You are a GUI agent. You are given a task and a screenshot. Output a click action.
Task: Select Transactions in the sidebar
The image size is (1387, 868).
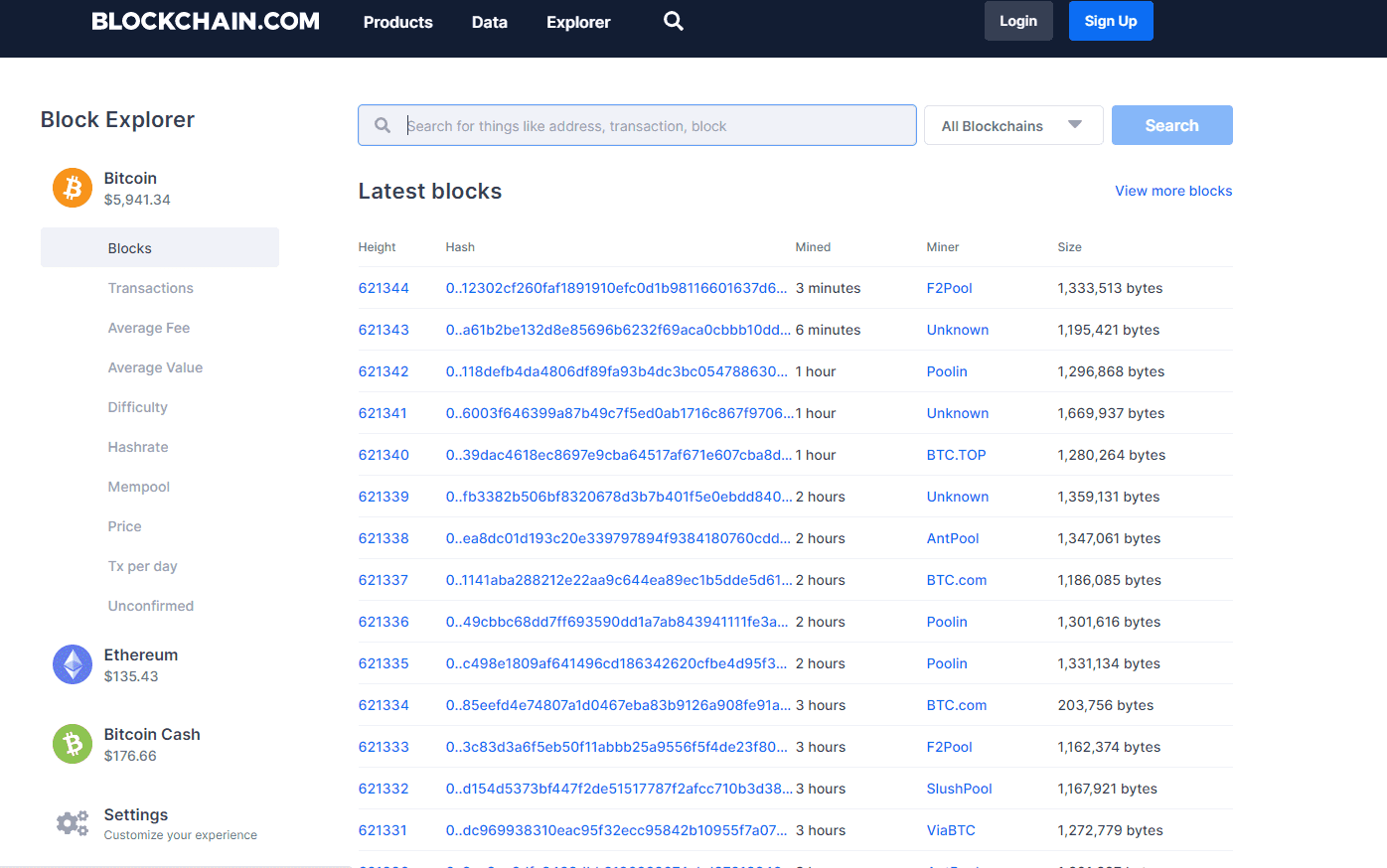151,288
